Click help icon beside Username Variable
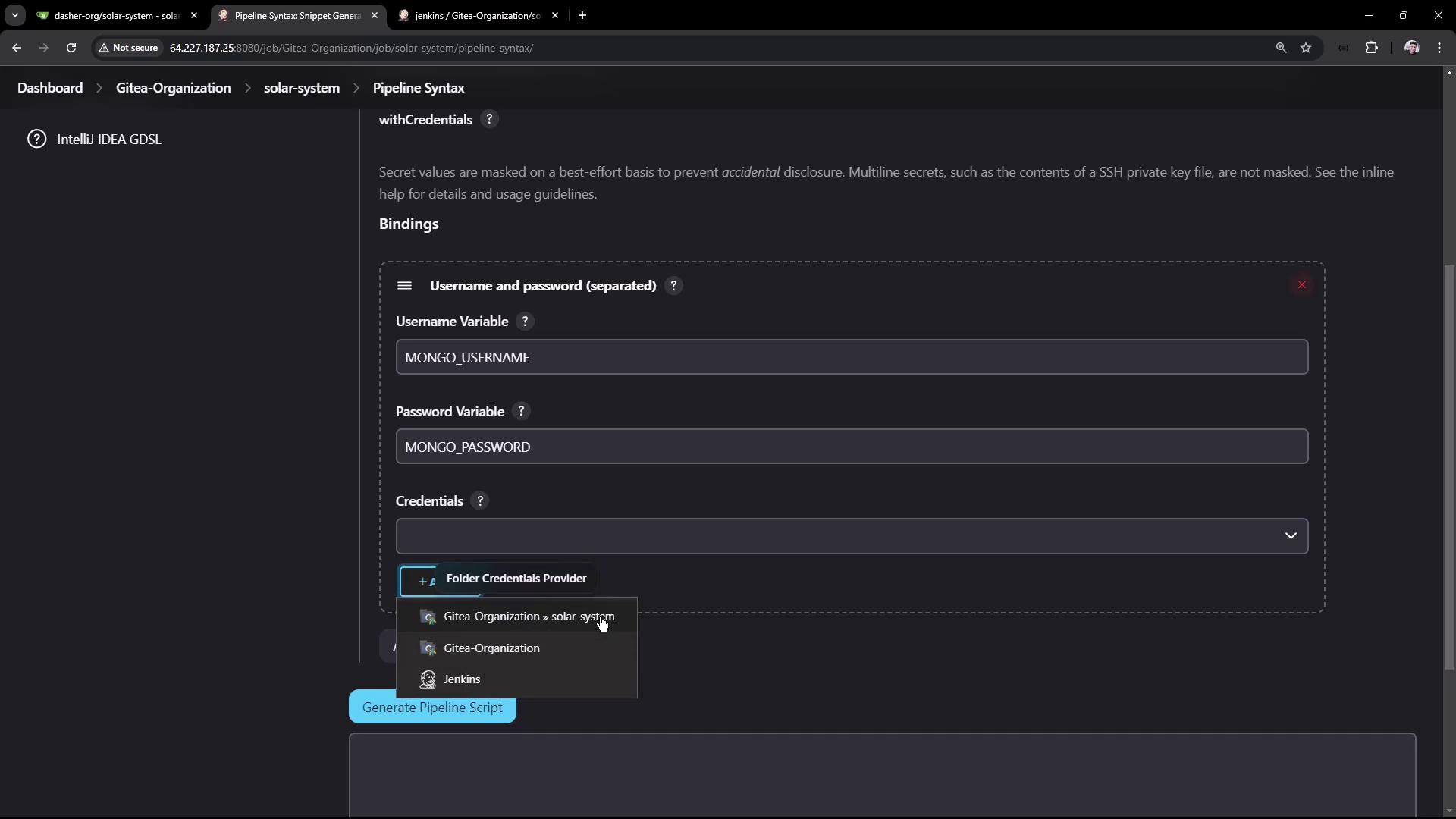 (x=525, y=322)
